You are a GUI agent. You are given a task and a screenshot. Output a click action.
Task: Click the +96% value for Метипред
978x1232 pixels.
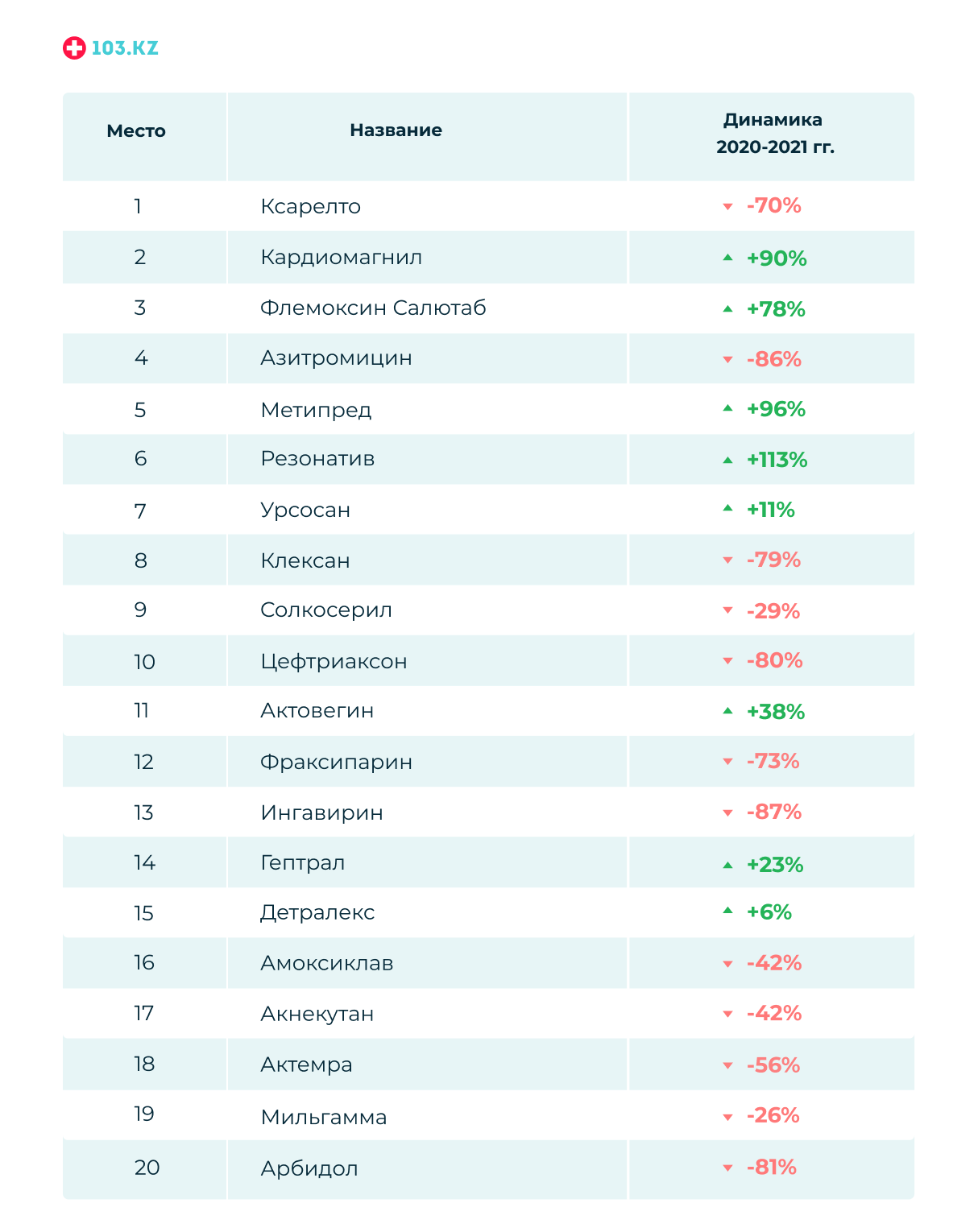776,409
